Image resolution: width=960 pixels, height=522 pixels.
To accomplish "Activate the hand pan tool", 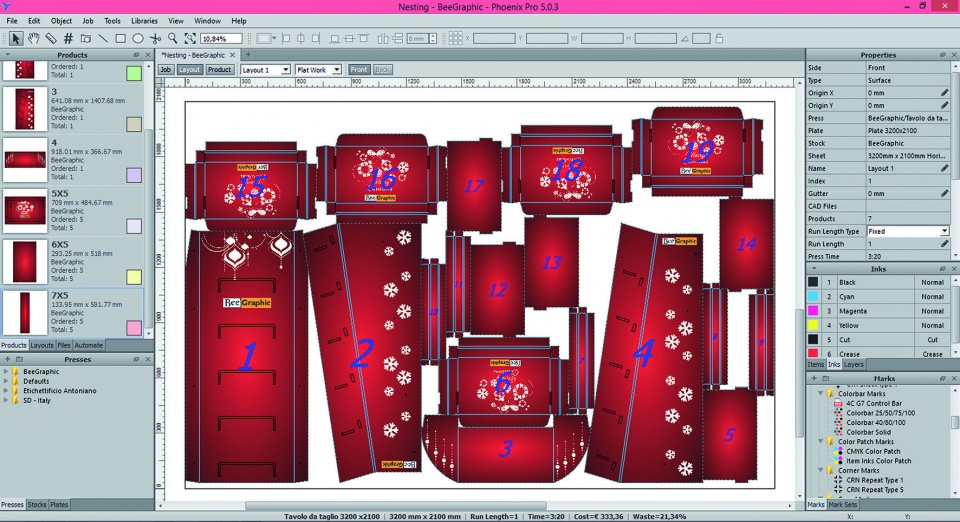I will [33, 38].
